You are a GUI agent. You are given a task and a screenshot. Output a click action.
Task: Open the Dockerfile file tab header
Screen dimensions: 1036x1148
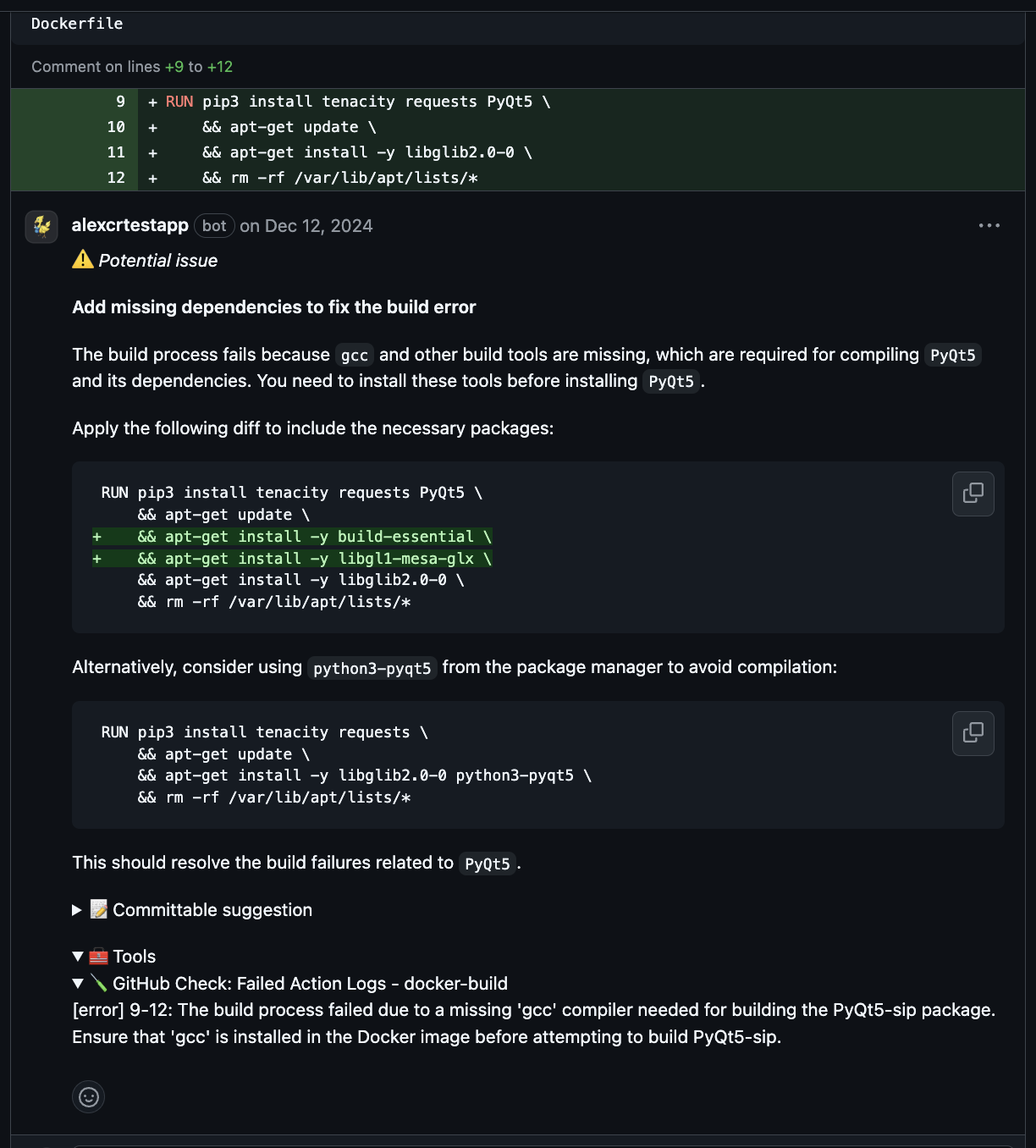coord(76,24)
